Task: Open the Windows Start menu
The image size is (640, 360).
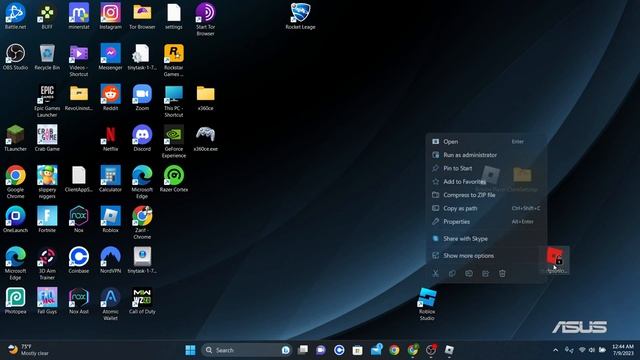Action: click(190, 350)
